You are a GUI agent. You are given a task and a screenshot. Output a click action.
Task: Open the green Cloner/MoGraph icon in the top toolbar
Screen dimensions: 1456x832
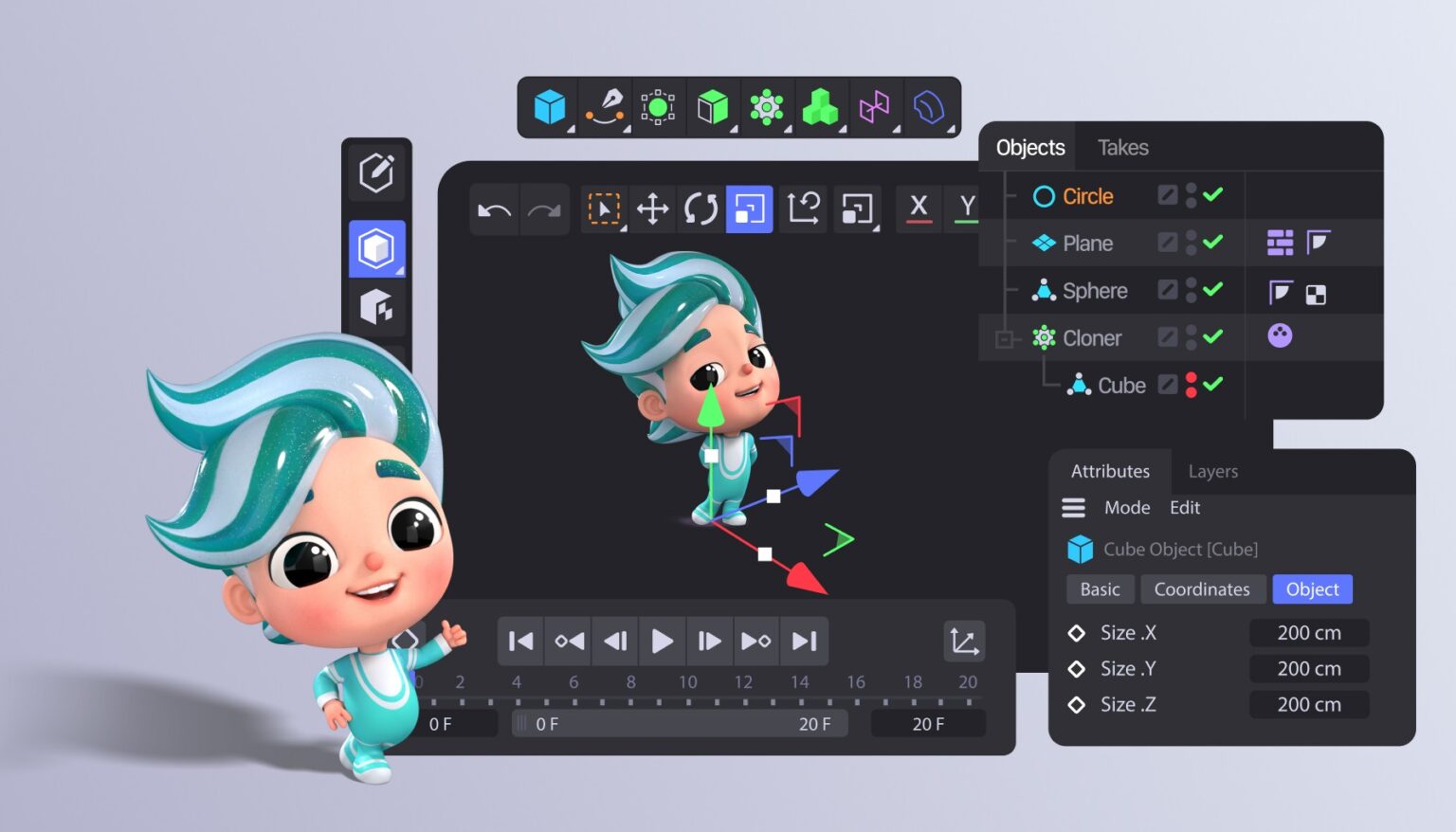[x=766, y=107]
